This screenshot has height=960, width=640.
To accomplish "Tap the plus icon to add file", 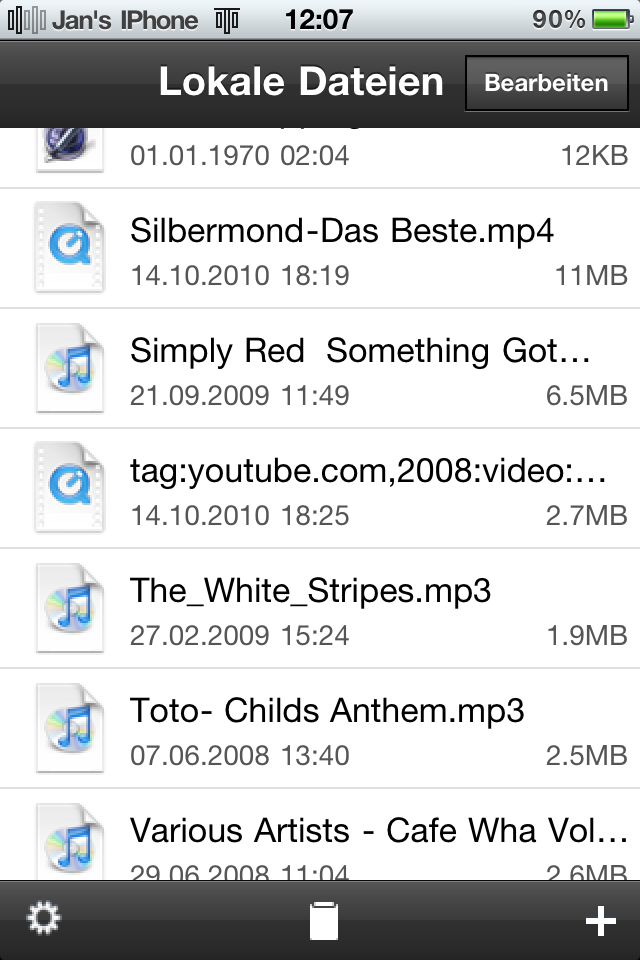I will coord(600,921).
